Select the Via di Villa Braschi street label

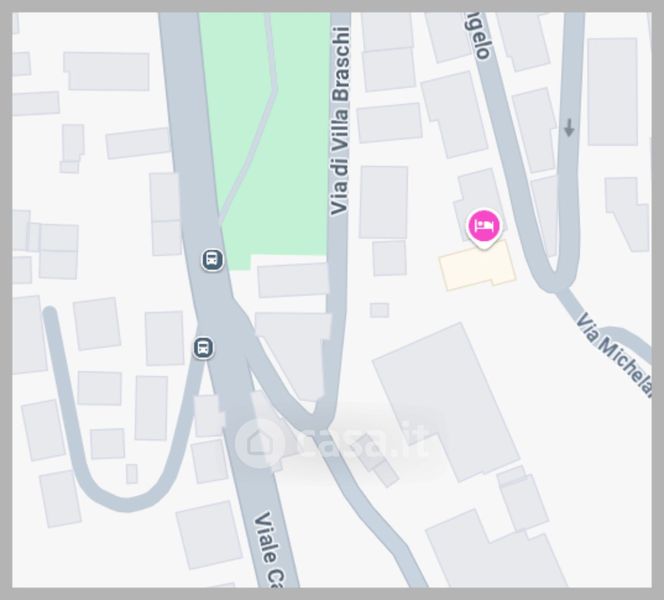click(340, 121)
